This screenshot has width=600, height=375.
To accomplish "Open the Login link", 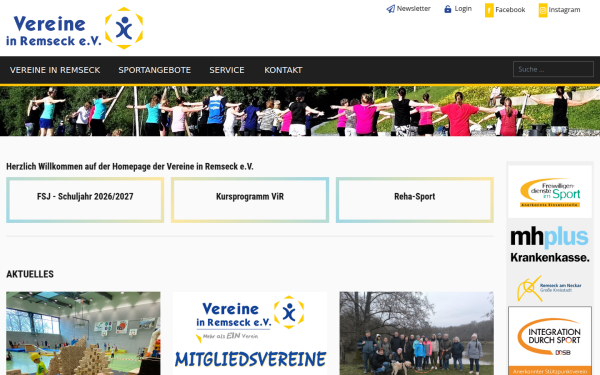I will (x=463, y=9).
